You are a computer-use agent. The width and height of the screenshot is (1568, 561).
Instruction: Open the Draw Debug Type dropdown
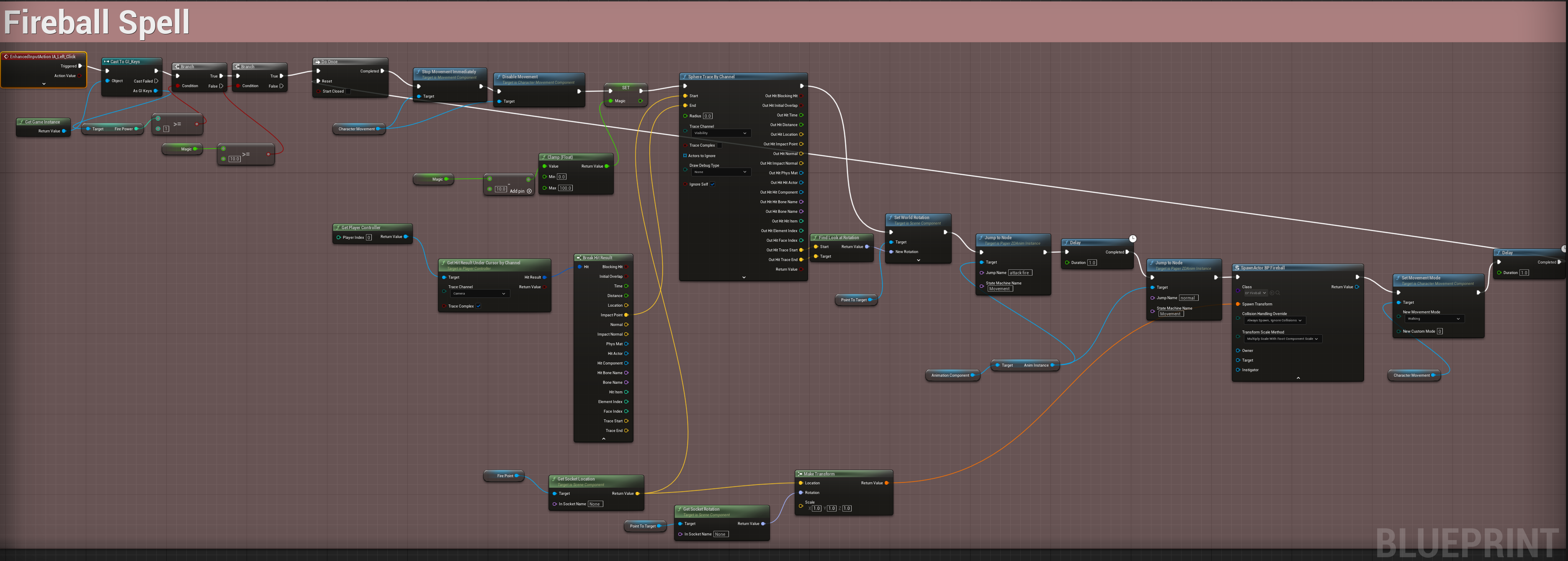pos(721,172)
